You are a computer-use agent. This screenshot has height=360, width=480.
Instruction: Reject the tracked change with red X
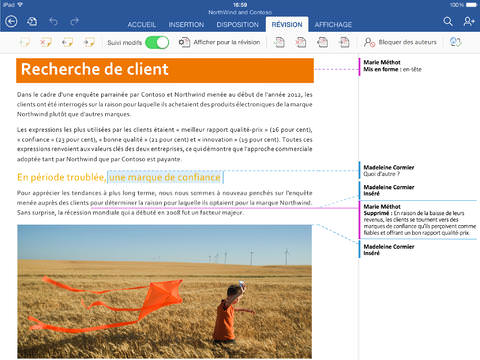coord(301,42)
